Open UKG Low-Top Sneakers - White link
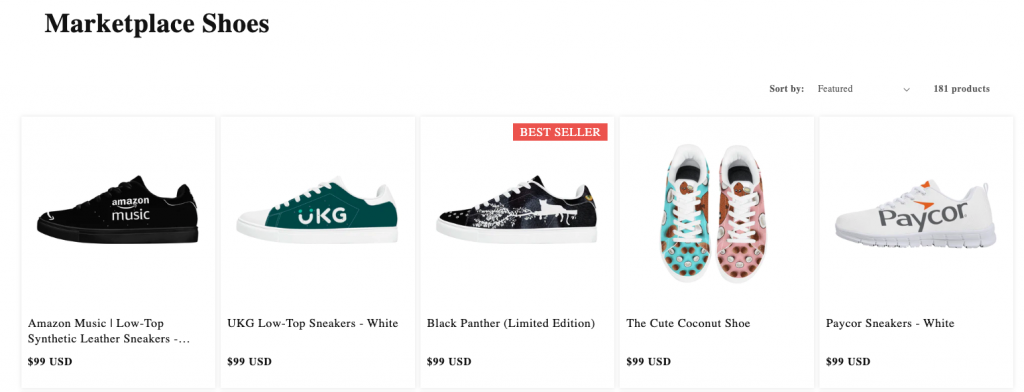Viewport: 1024px width, 392px height. click(313, 323)
